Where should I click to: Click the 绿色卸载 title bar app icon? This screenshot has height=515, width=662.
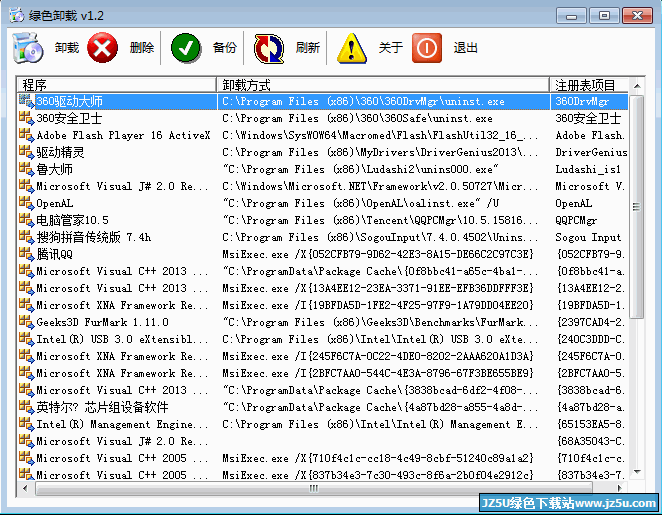pos(17,16)
